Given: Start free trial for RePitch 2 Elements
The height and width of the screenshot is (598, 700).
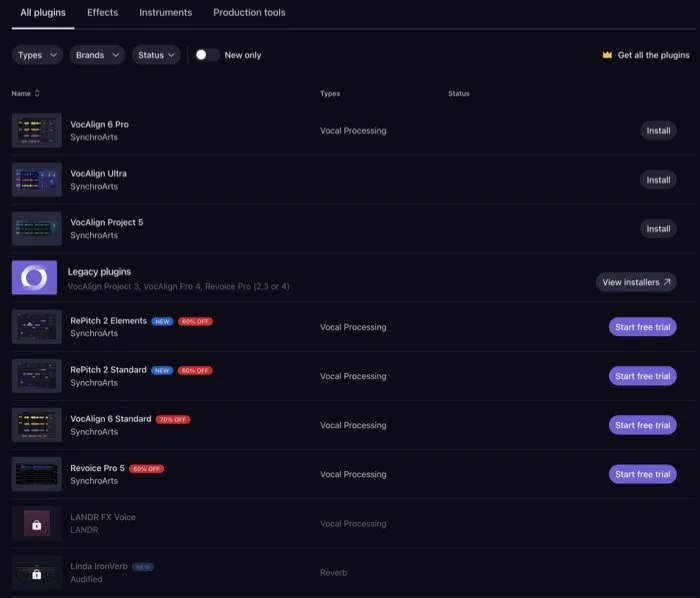Looking at the screenshot, I should pyautogui.click(x=642, y=327).
